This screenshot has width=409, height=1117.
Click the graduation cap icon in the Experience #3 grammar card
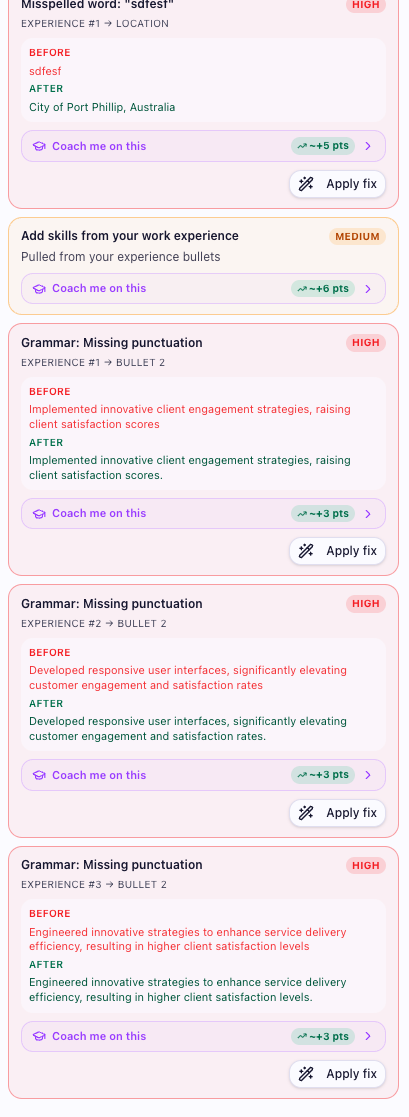(39, 1037)
